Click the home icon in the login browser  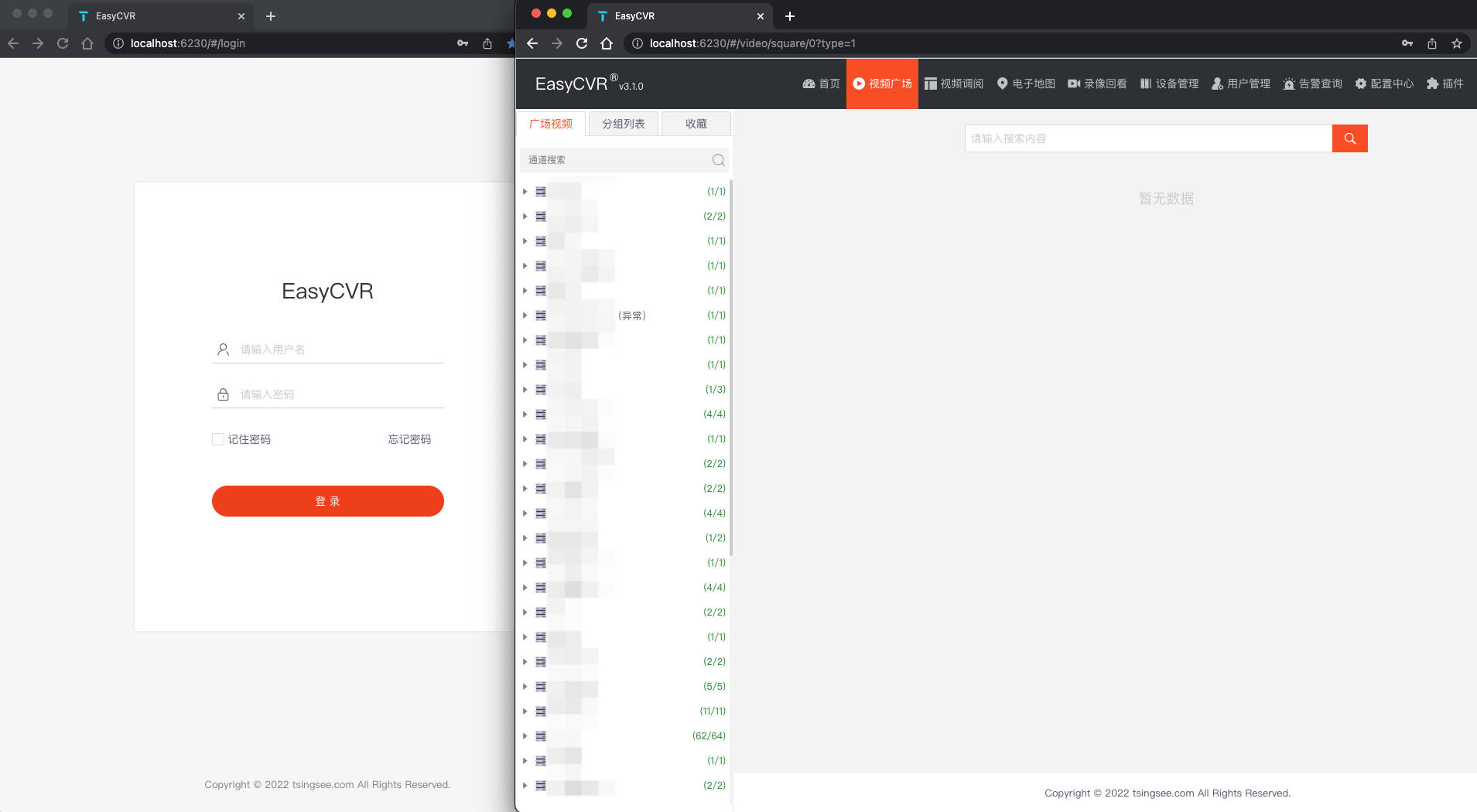pos(87,43)
